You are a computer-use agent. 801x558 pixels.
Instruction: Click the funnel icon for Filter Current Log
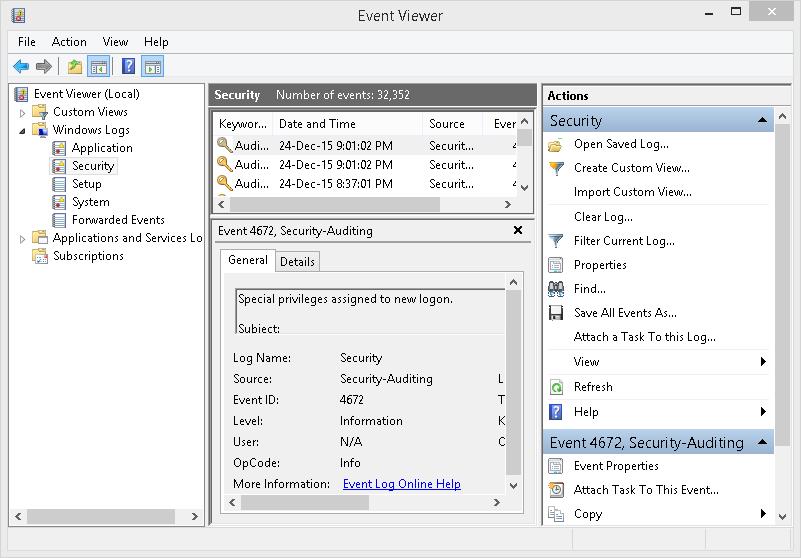(x=556, y=241)
